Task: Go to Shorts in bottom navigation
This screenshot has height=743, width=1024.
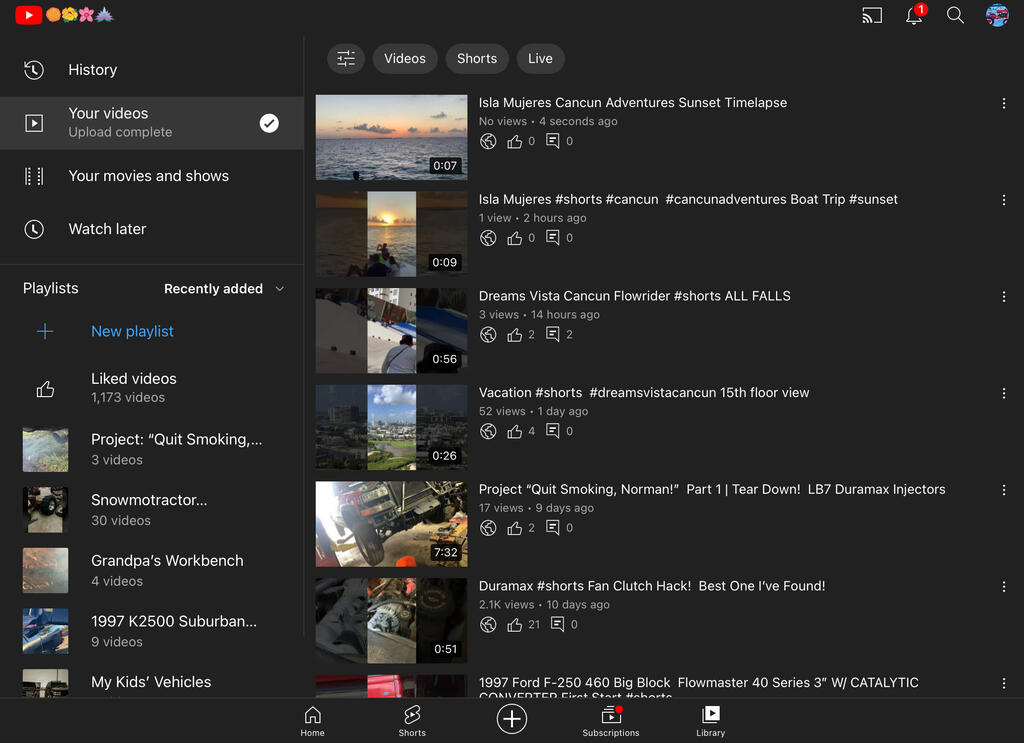Action: pos(412,720)
